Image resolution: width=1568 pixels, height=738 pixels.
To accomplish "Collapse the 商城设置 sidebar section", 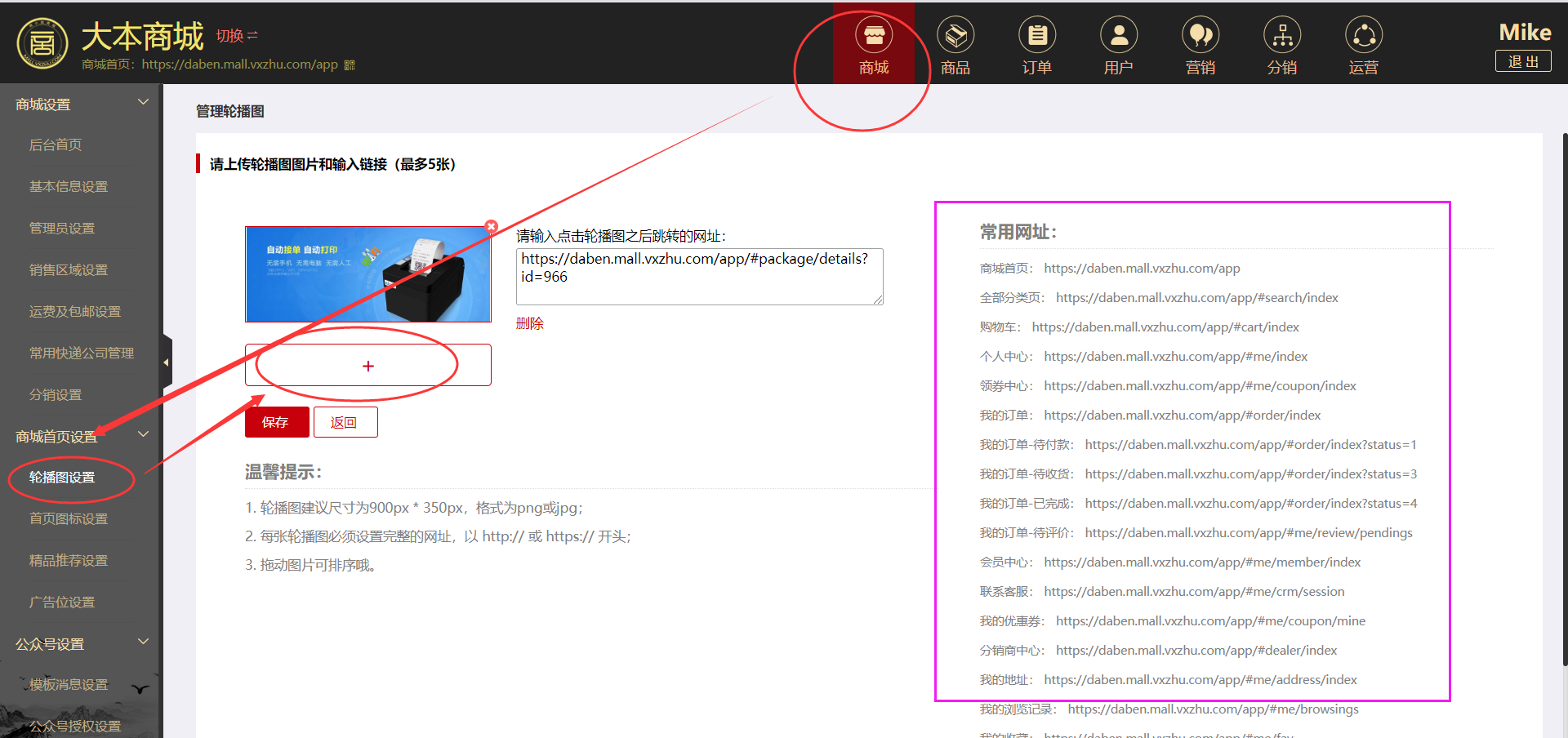I will [x=143, y=103].
